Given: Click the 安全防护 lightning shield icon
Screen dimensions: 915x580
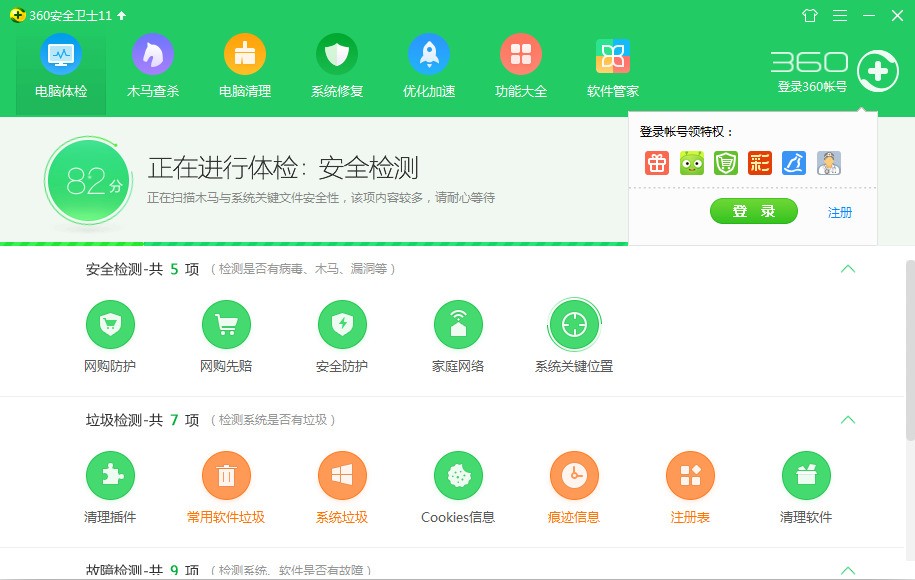Looking at the screenshot, I should pos(343,324).
